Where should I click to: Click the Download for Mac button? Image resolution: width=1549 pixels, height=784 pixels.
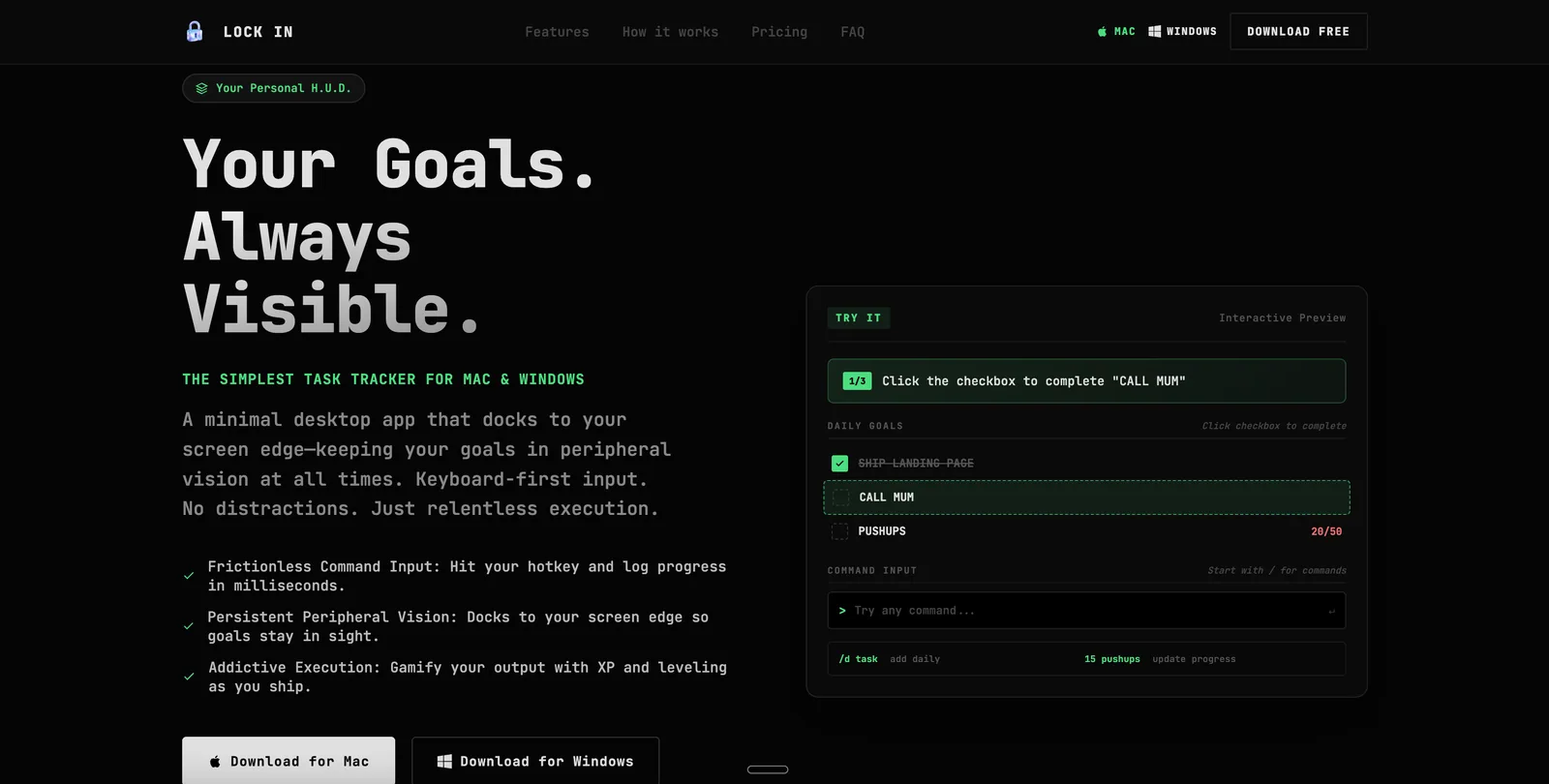(x=289, y=761)
